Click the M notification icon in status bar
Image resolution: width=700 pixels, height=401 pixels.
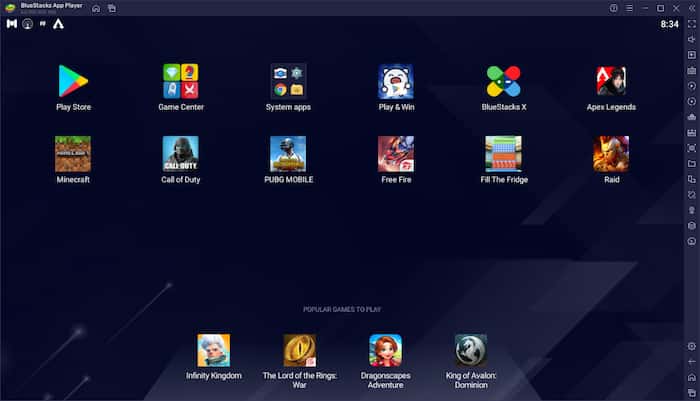(12, 24)
